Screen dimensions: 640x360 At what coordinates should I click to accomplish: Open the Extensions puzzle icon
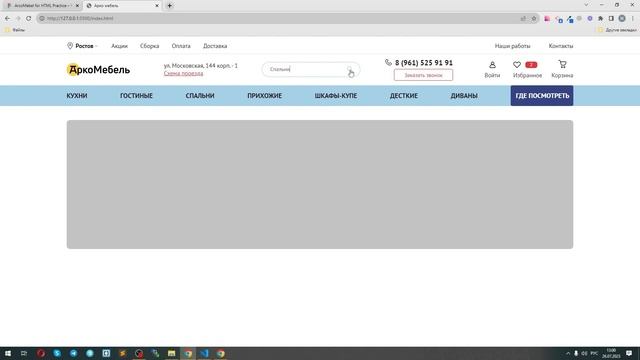point(601,18)
